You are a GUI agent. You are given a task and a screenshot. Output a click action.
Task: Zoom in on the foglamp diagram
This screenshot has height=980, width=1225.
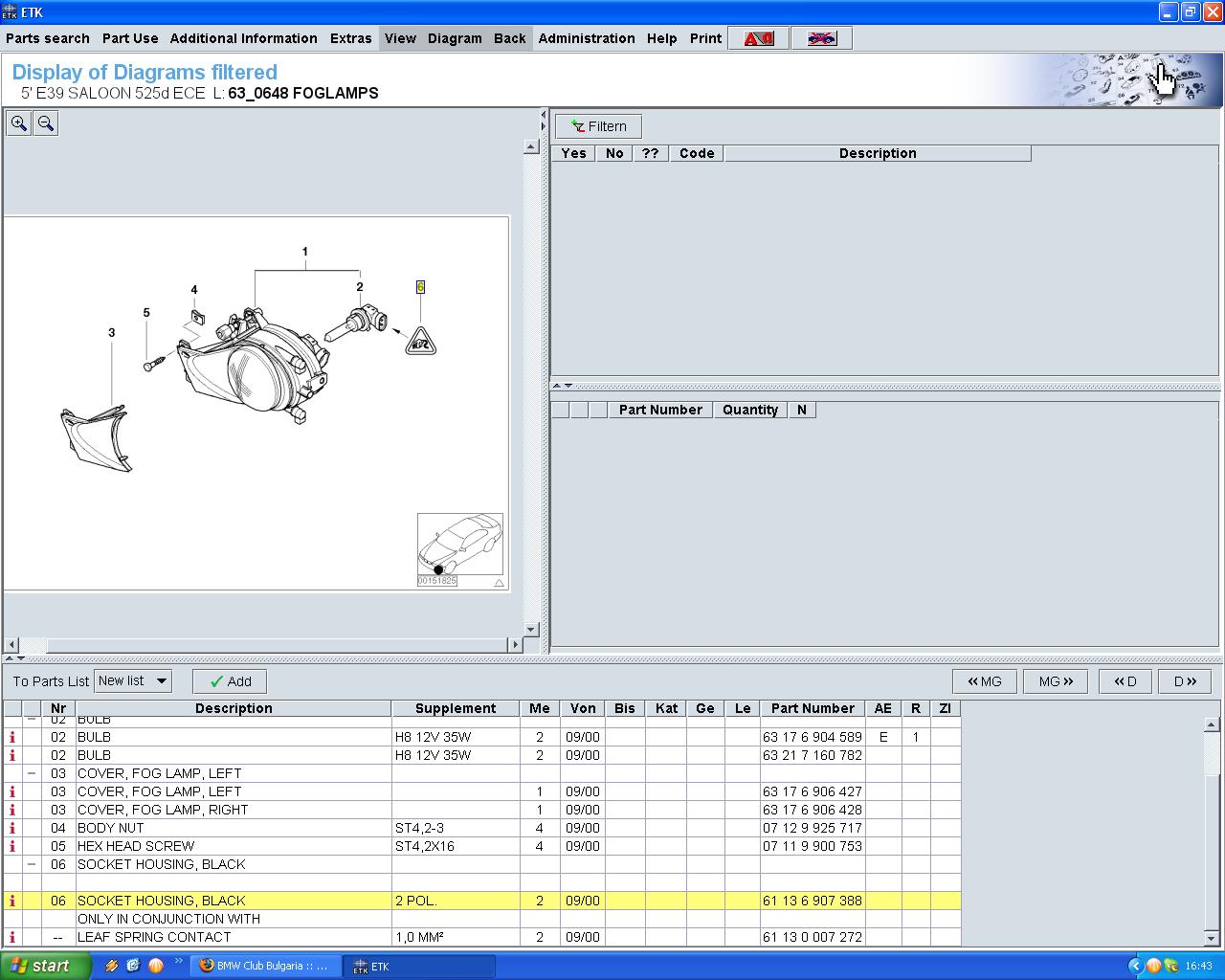[x=19, y=123]
